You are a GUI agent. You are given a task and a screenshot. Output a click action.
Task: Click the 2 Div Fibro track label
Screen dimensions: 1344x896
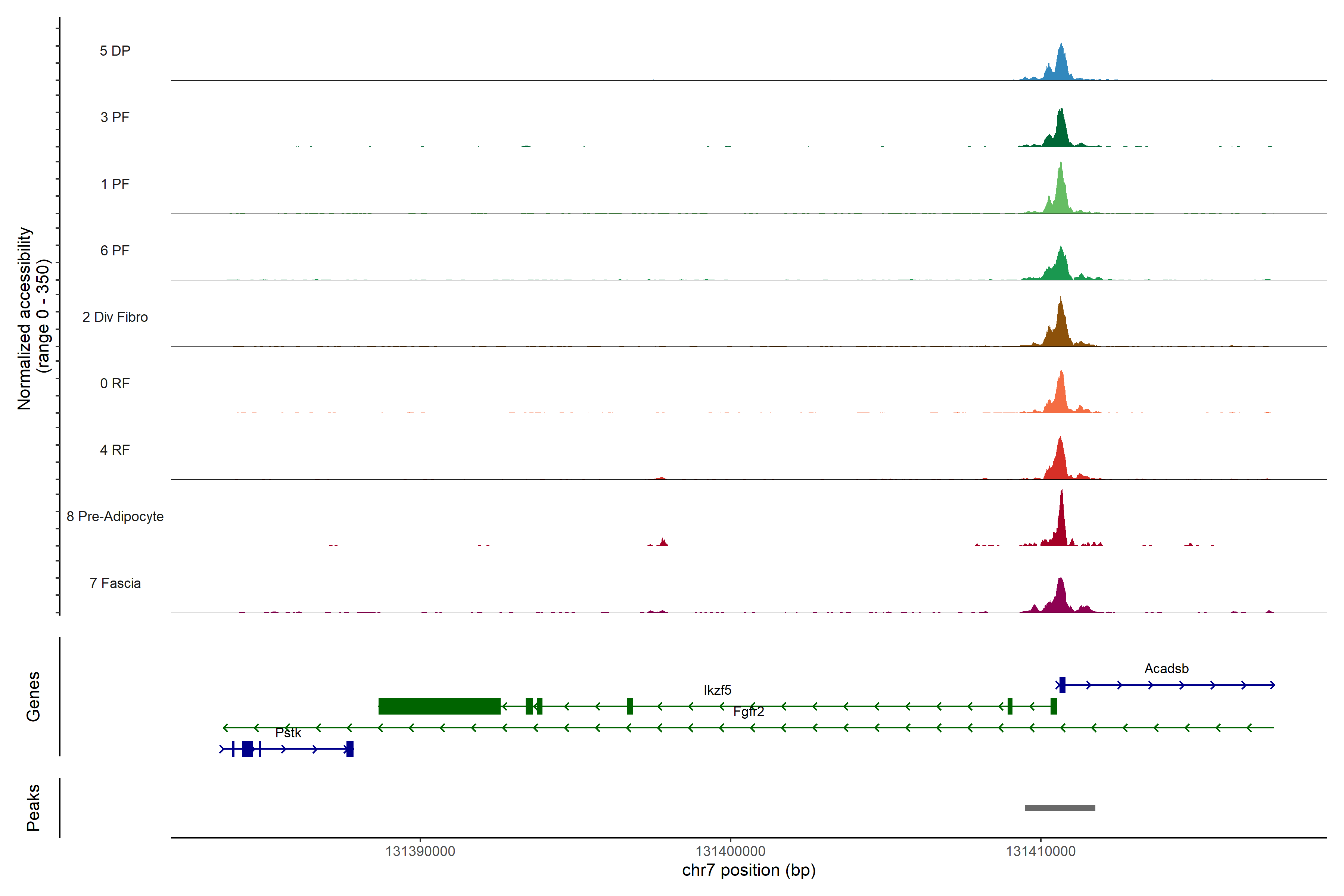115,317
